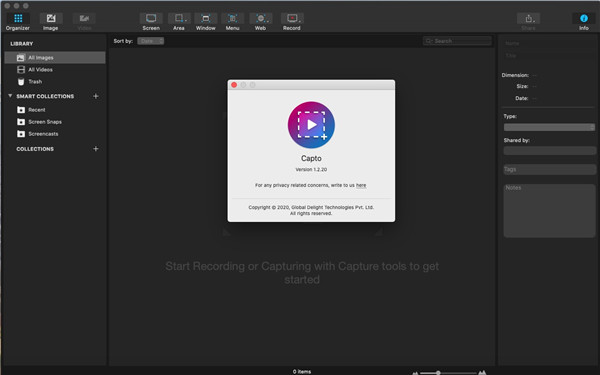Start a screen Record
This screenshot has height=375, width=600.
coord(292,22)
